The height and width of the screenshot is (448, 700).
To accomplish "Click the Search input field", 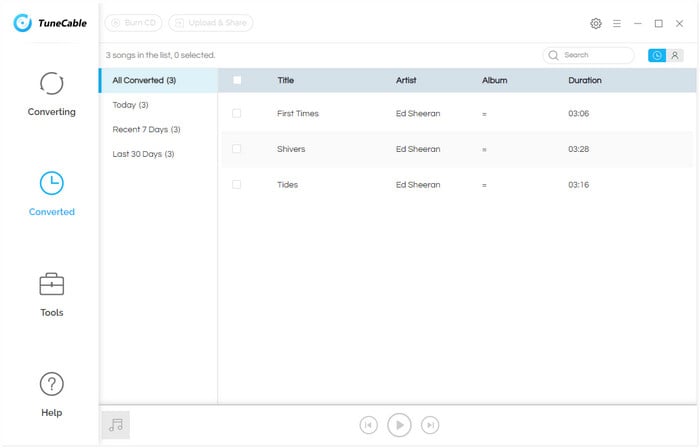I will pyautogui.click(x=588, y=55).
